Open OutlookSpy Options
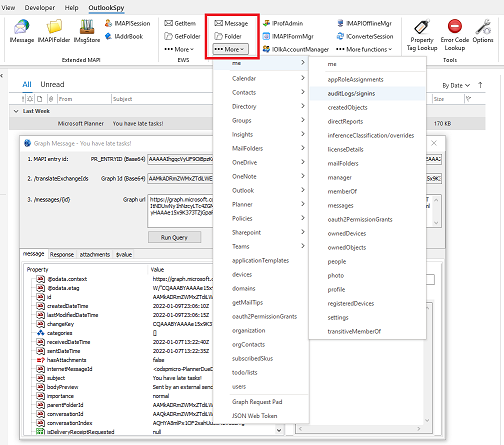Image resolution: width=504 pixels, height=445 pixels. (x=483, y=31)
